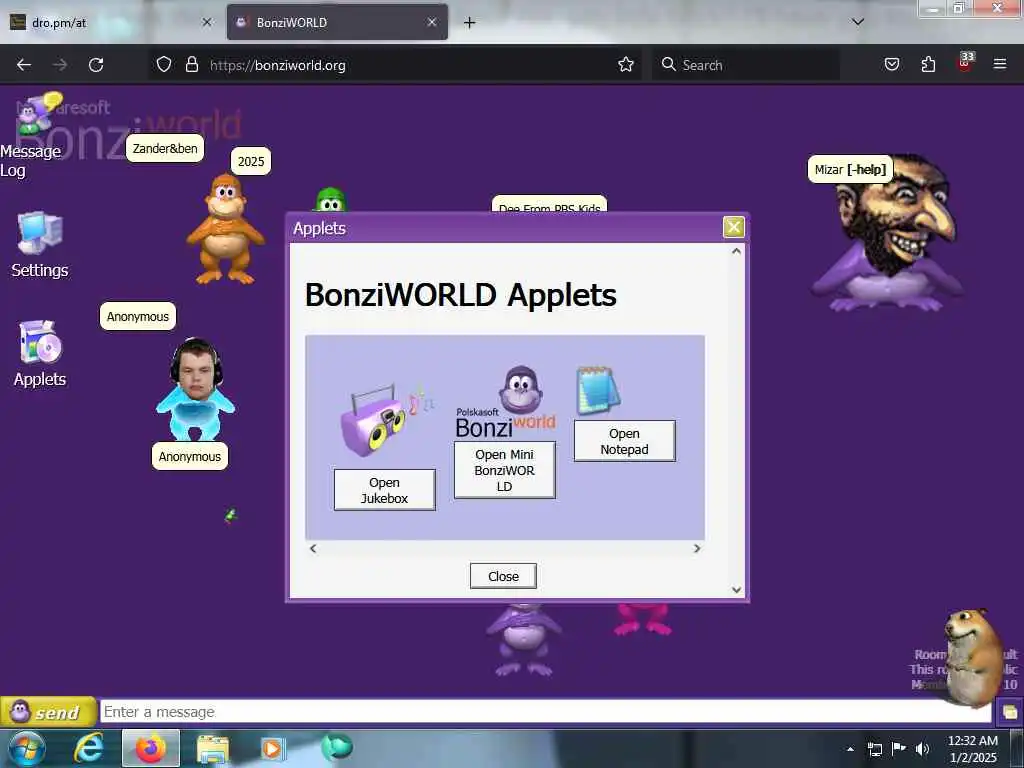
Task: Close the dro.pm/at tab
Action: (206, 22)
